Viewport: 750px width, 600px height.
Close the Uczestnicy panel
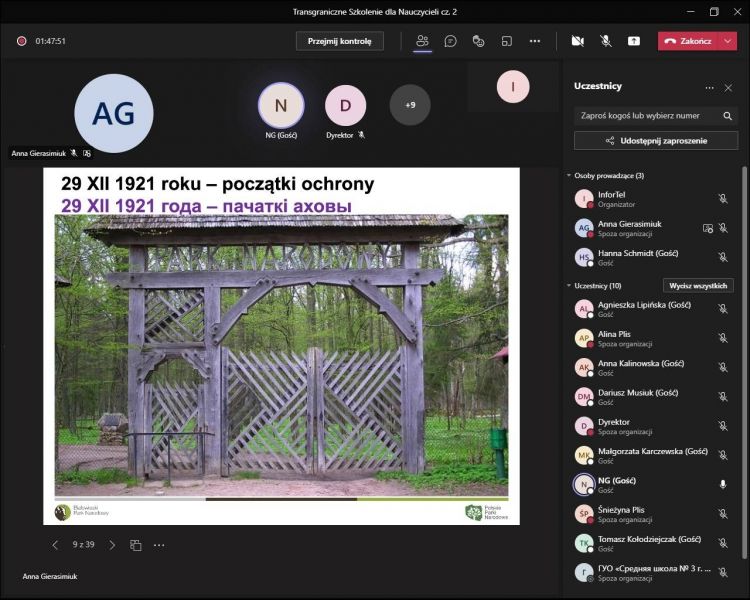point(728,87)
